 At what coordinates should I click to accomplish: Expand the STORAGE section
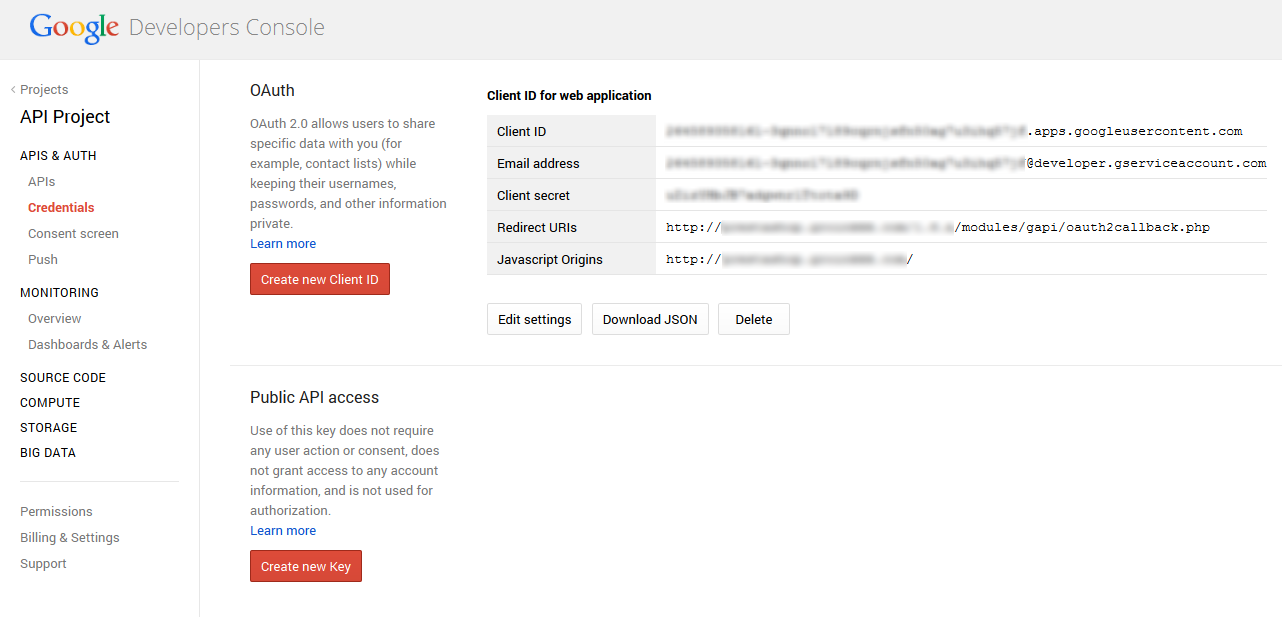click(48, 428)
